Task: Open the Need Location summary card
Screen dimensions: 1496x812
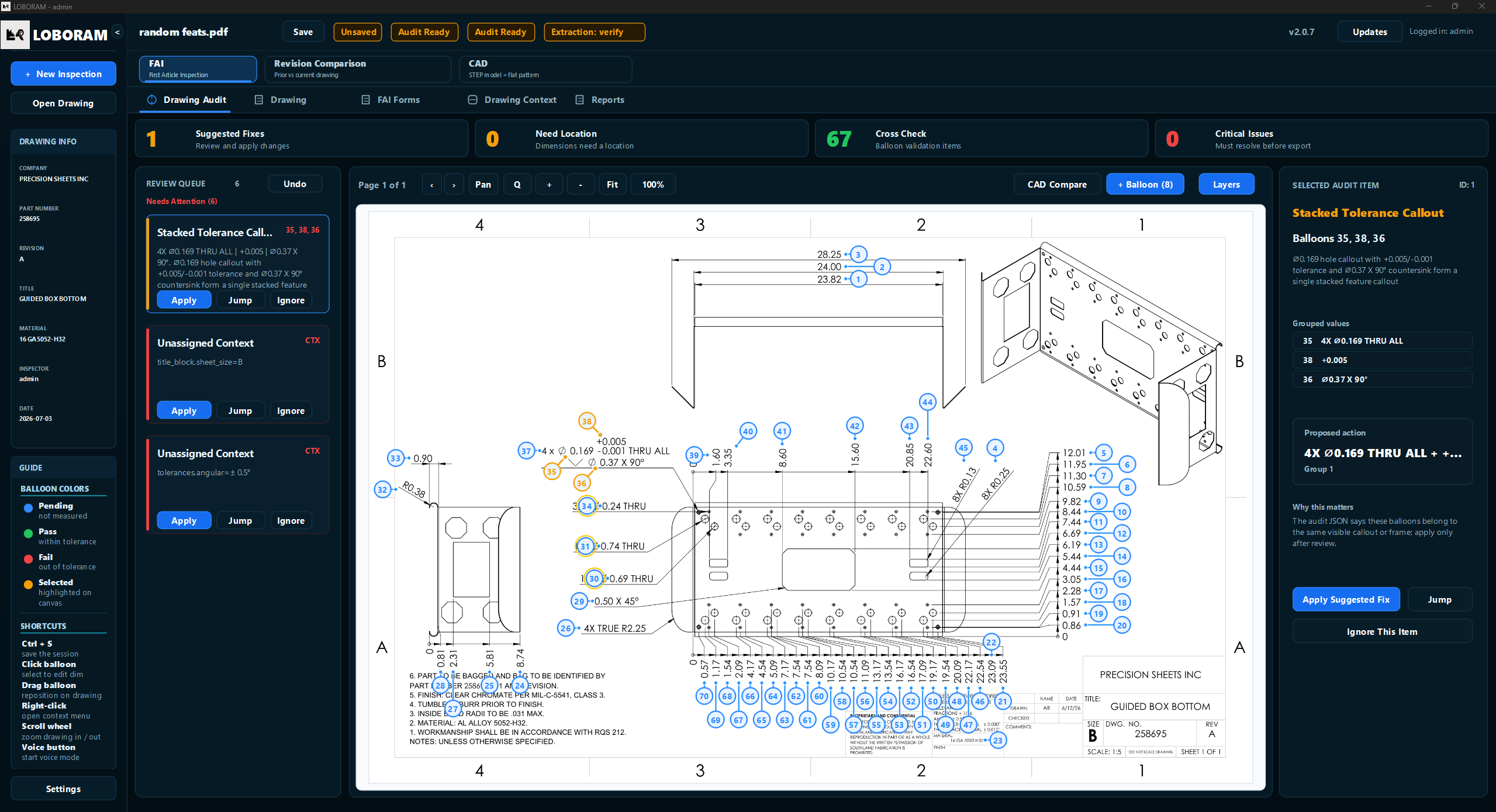Action: point(641,139)
